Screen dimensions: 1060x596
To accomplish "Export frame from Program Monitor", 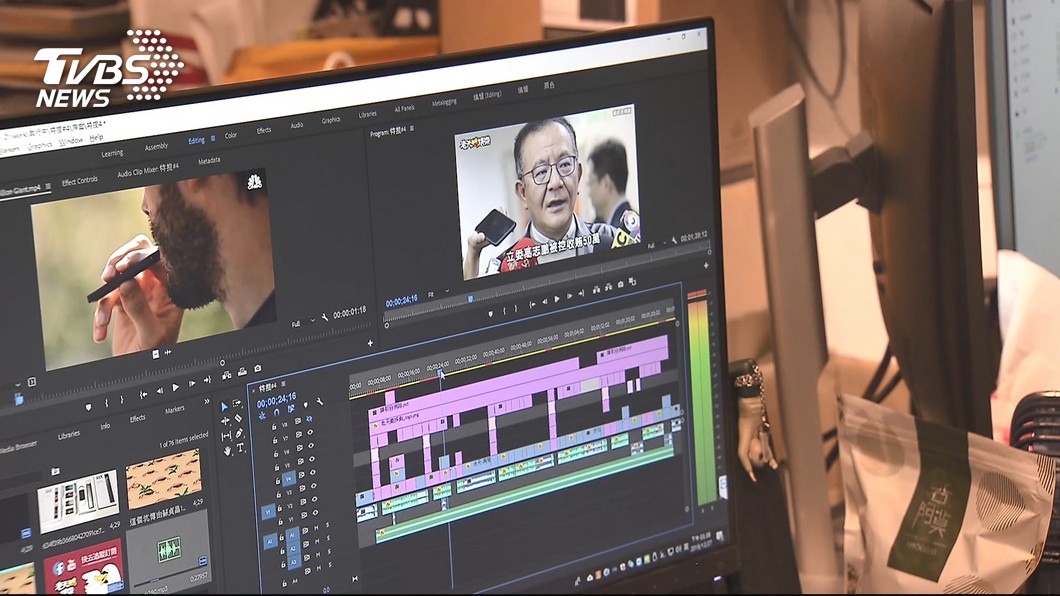I will coord(621,284).
